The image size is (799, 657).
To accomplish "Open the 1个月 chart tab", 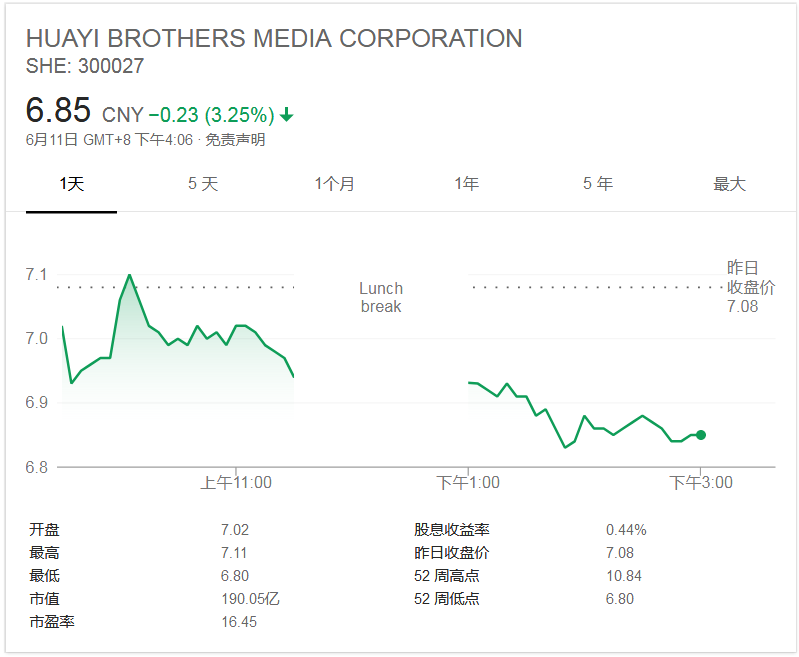I will tap(334, 184).
